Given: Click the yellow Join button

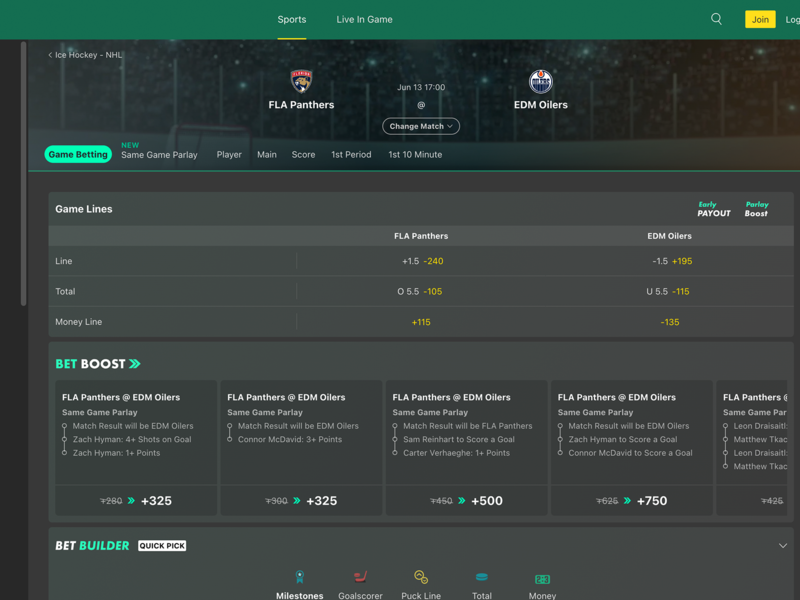Looking at the screenshot, I should click(x=760, y=19).
